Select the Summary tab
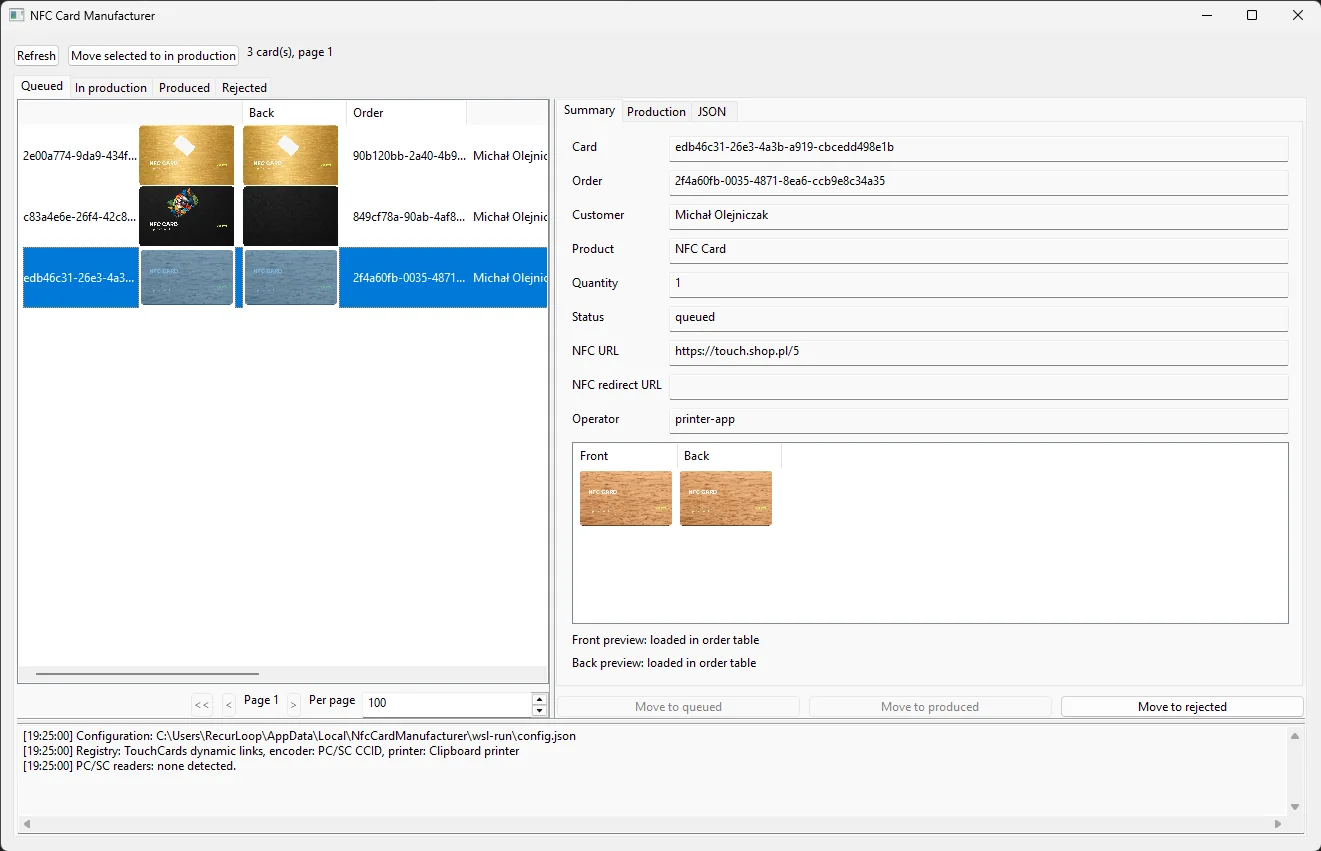 pos(589,110)
